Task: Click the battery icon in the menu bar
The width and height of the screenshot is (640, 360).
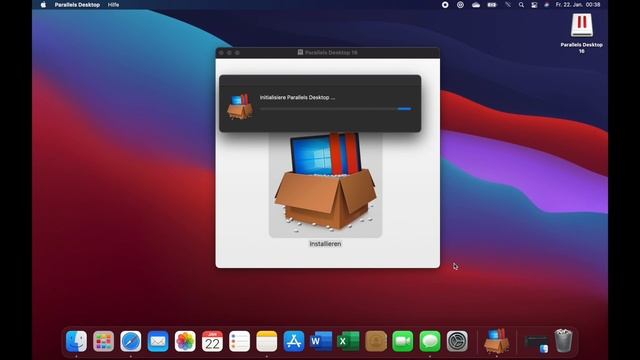Action: (492, 5)
